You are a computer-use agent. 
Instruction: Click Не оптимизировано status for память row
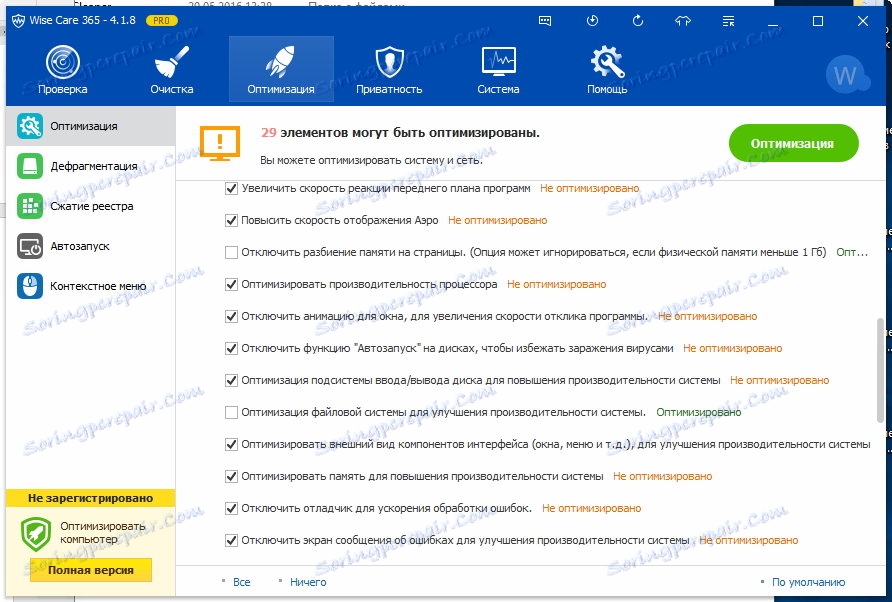click(663, 476)
